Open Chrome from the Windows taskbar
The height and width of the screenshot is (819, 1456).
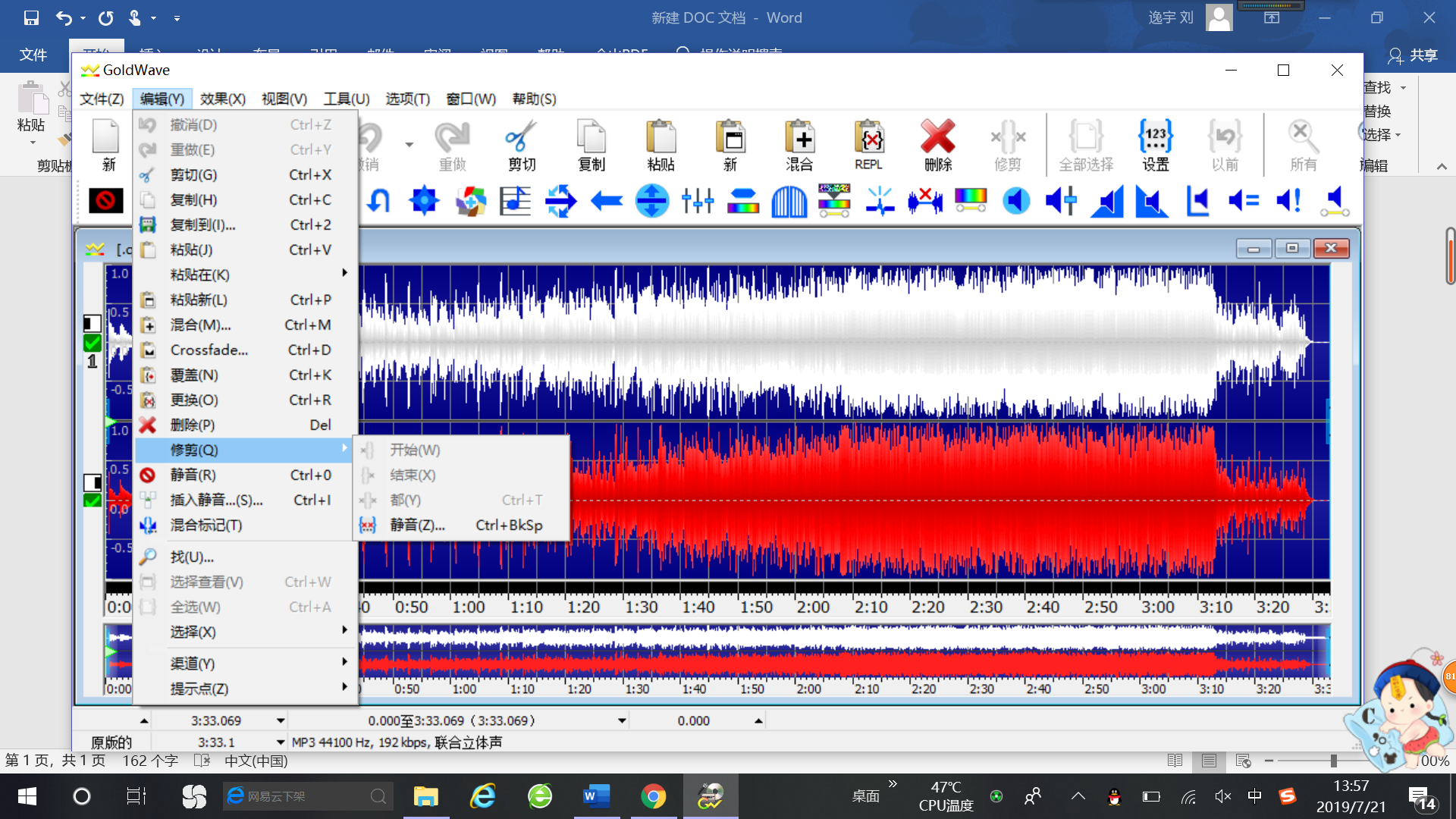pos(653,796)
